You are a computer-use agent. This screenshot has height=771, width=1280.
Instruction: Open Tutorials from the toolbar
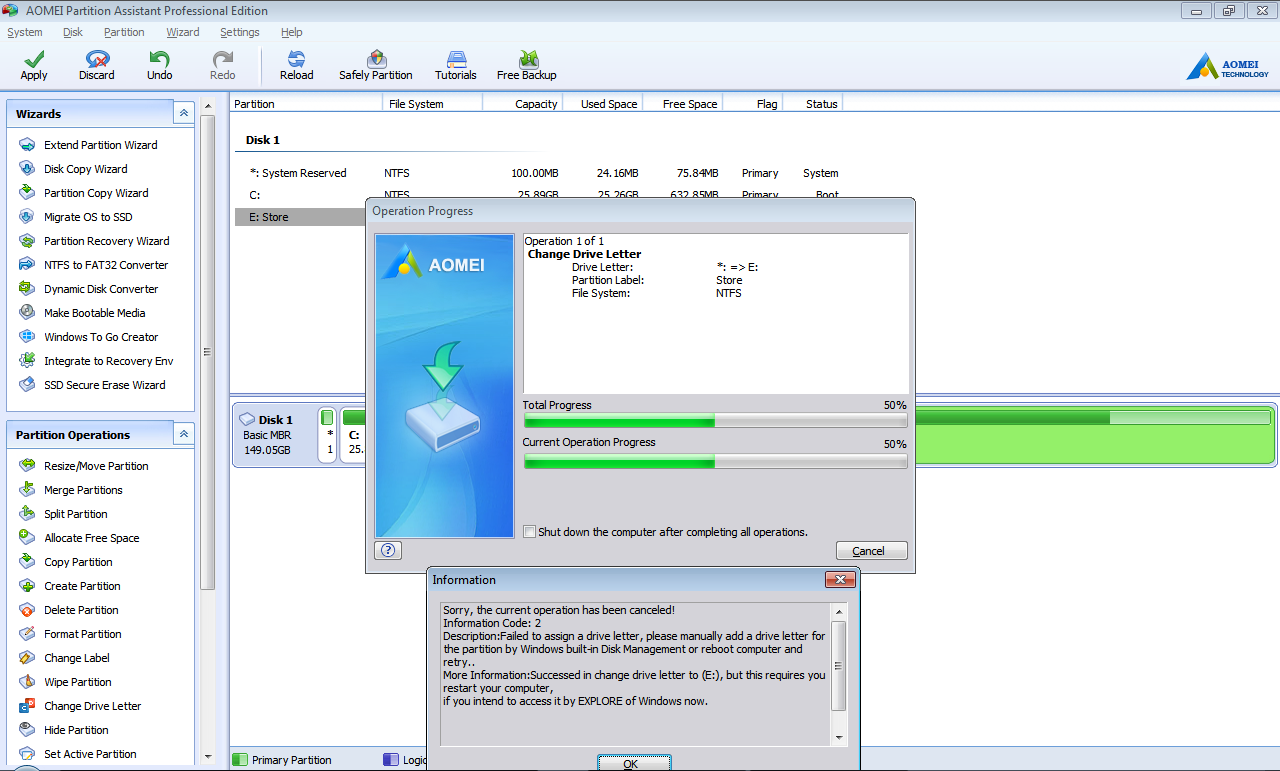(x=456, y=66)
